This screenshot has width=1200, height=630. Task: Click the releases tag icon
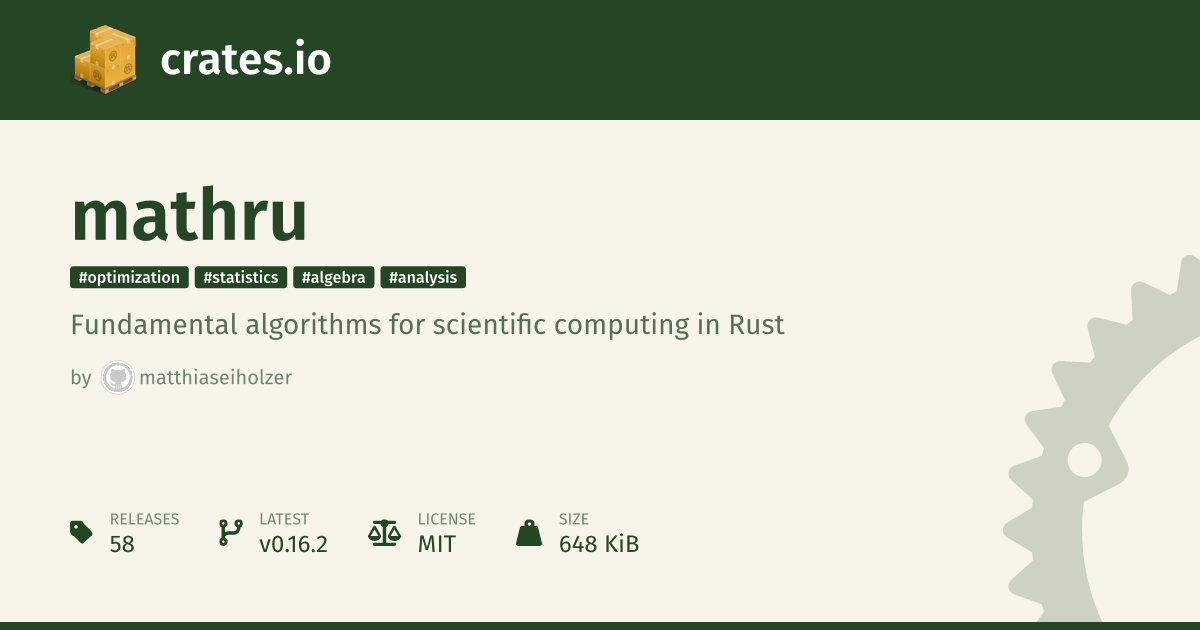click(82, 532)
